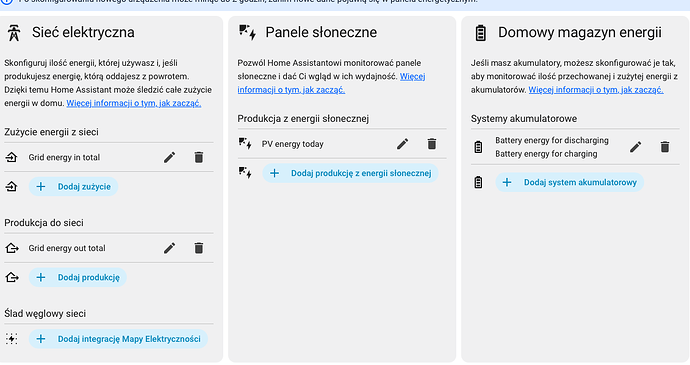Delete Grid energy out total entry

[199, 248]
